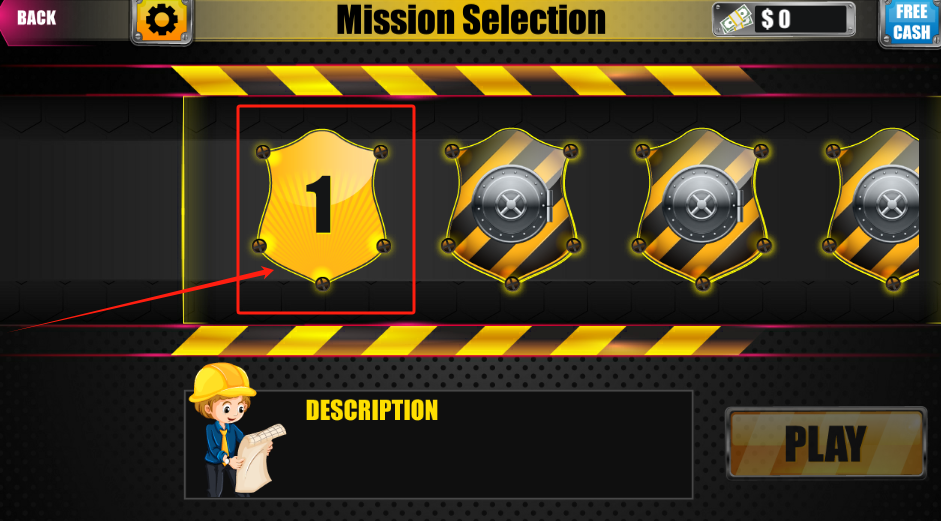Go back using the pink BACK button
The image size is (941, 521).
click(37, 19)
